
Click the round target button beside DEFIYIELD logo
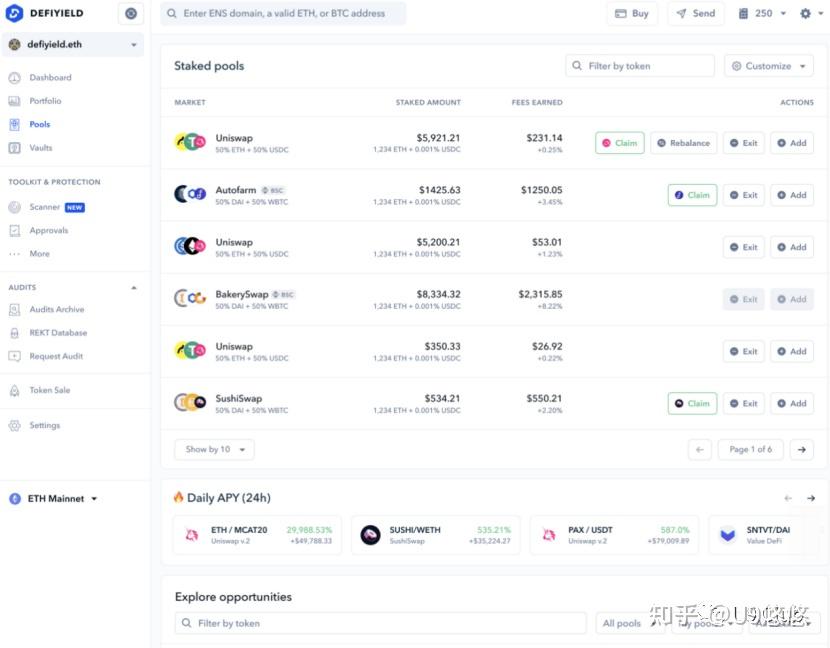(x=131, y=13)
